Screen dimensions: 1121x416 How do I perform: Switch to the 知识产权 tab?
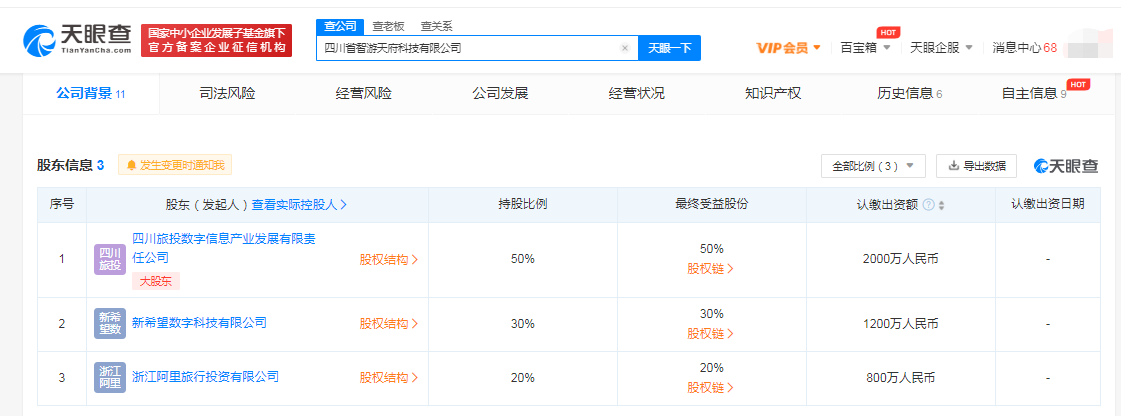[773, 93]
